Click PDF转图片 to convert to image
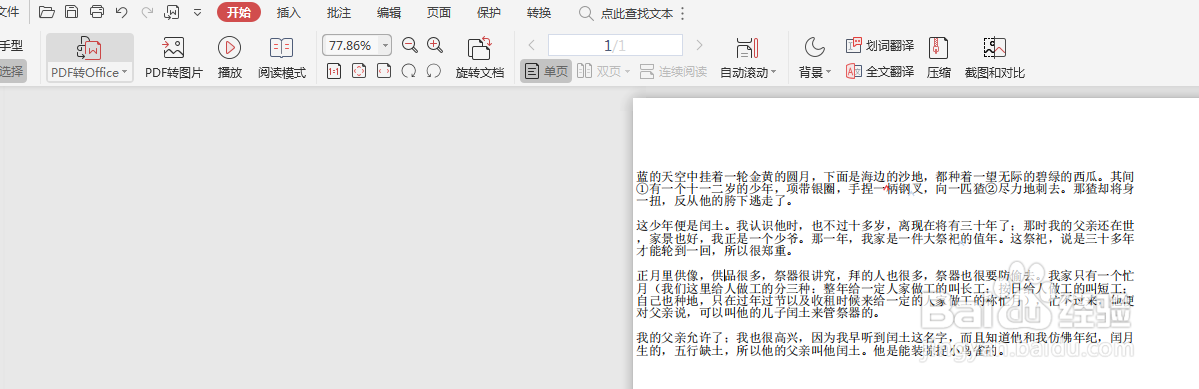 click(174, 58)
